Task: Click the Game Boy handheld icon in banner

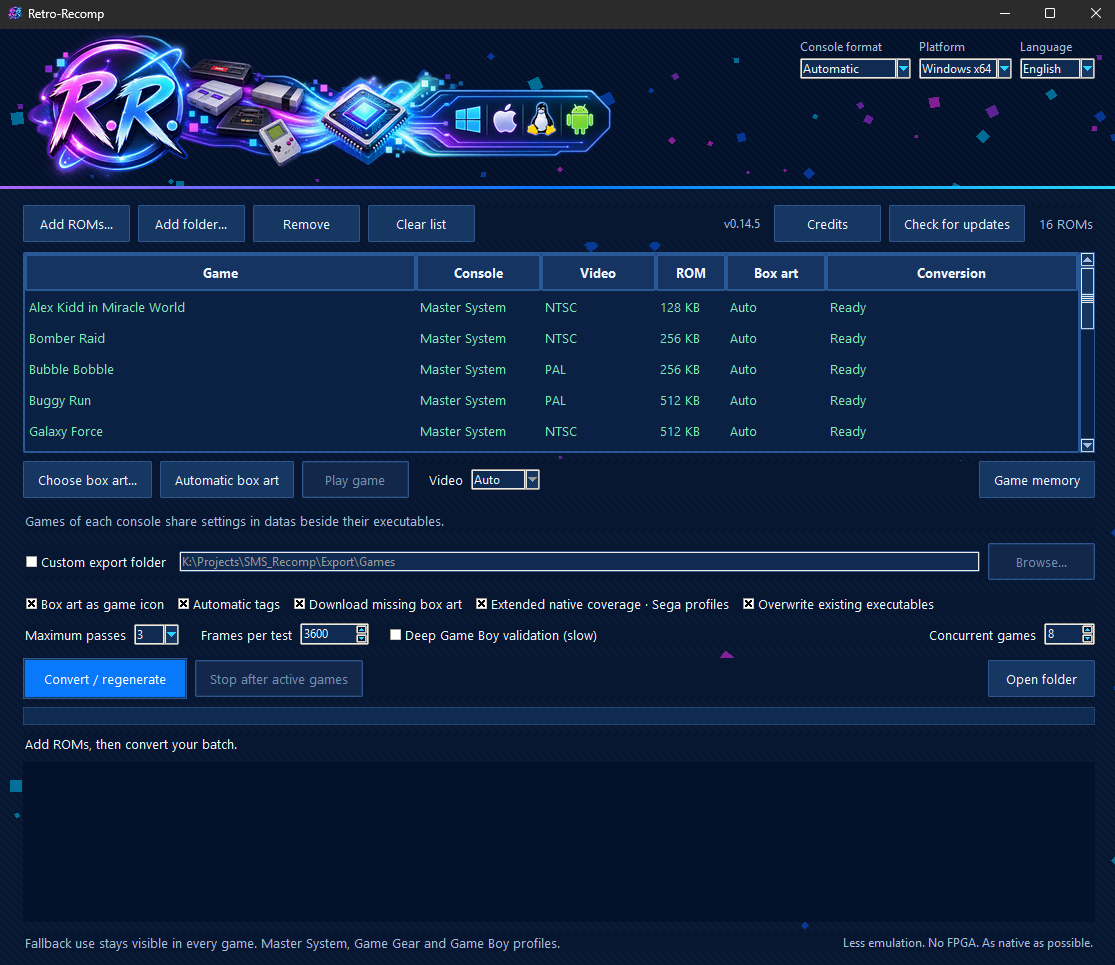Action: point(279,142)
